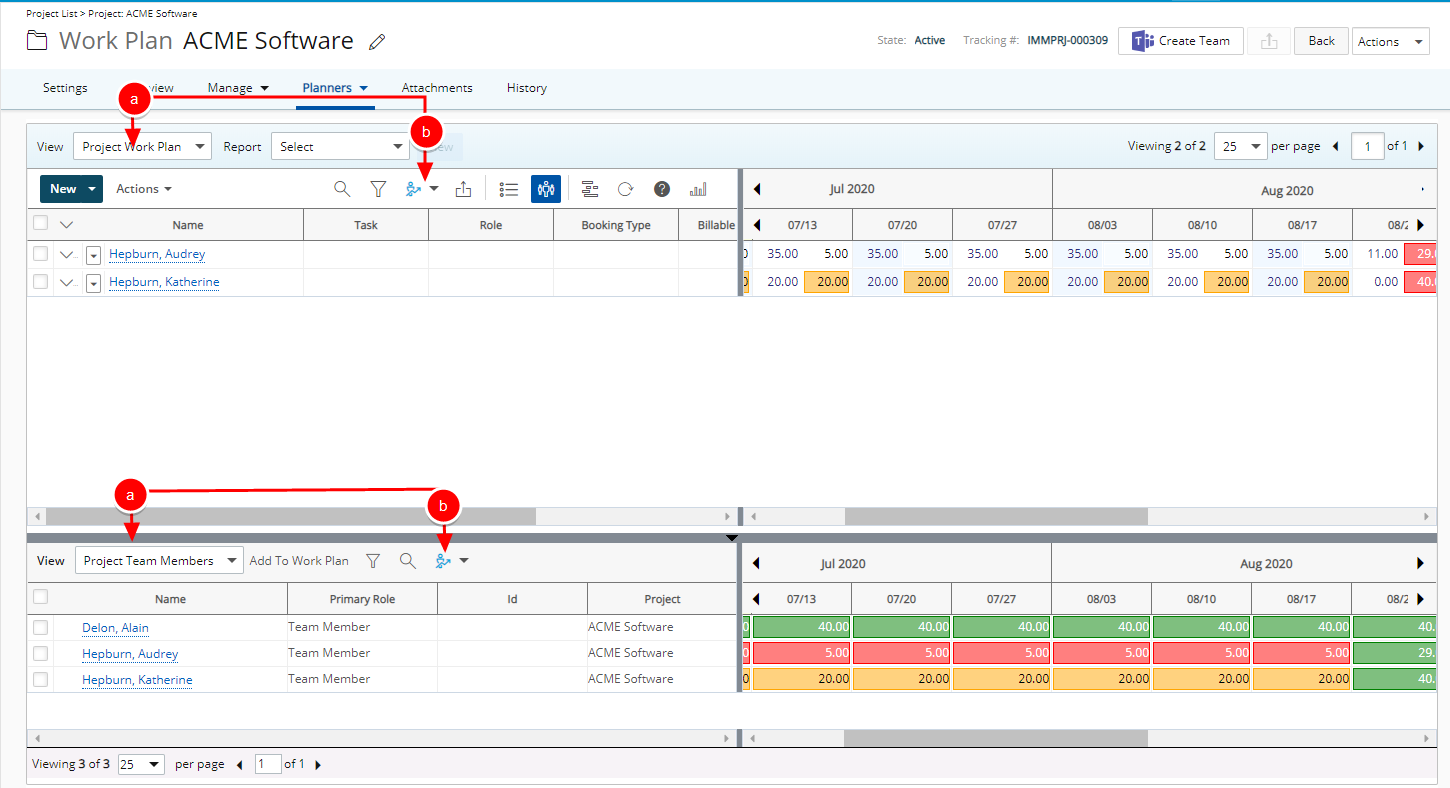Tick the select-all checkbox in work plan header
1450x788 pixels.
pyautogui.click(x=40, y=223)
